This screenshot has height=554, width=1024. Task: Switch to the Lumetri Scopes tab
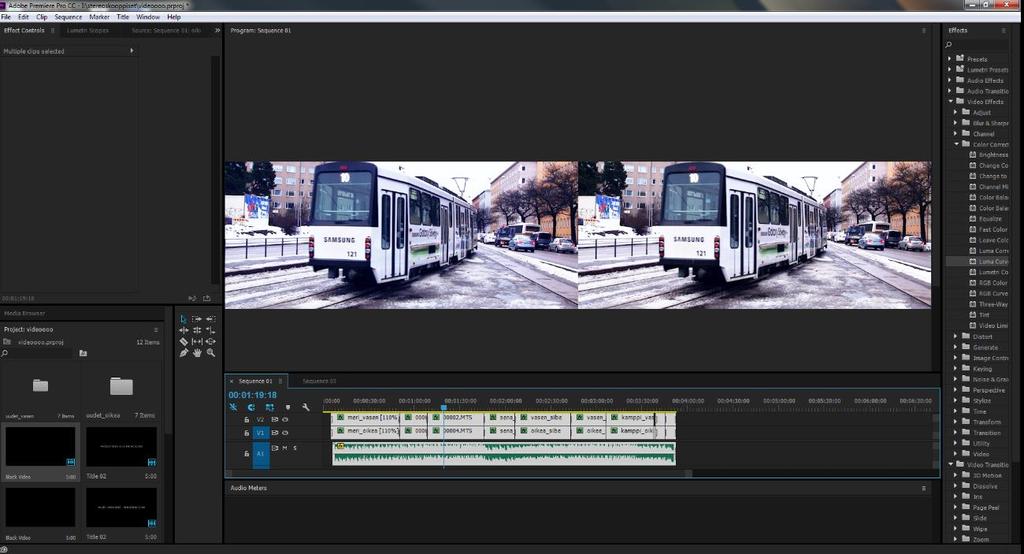pyautogui.click(x=88, y=31)
